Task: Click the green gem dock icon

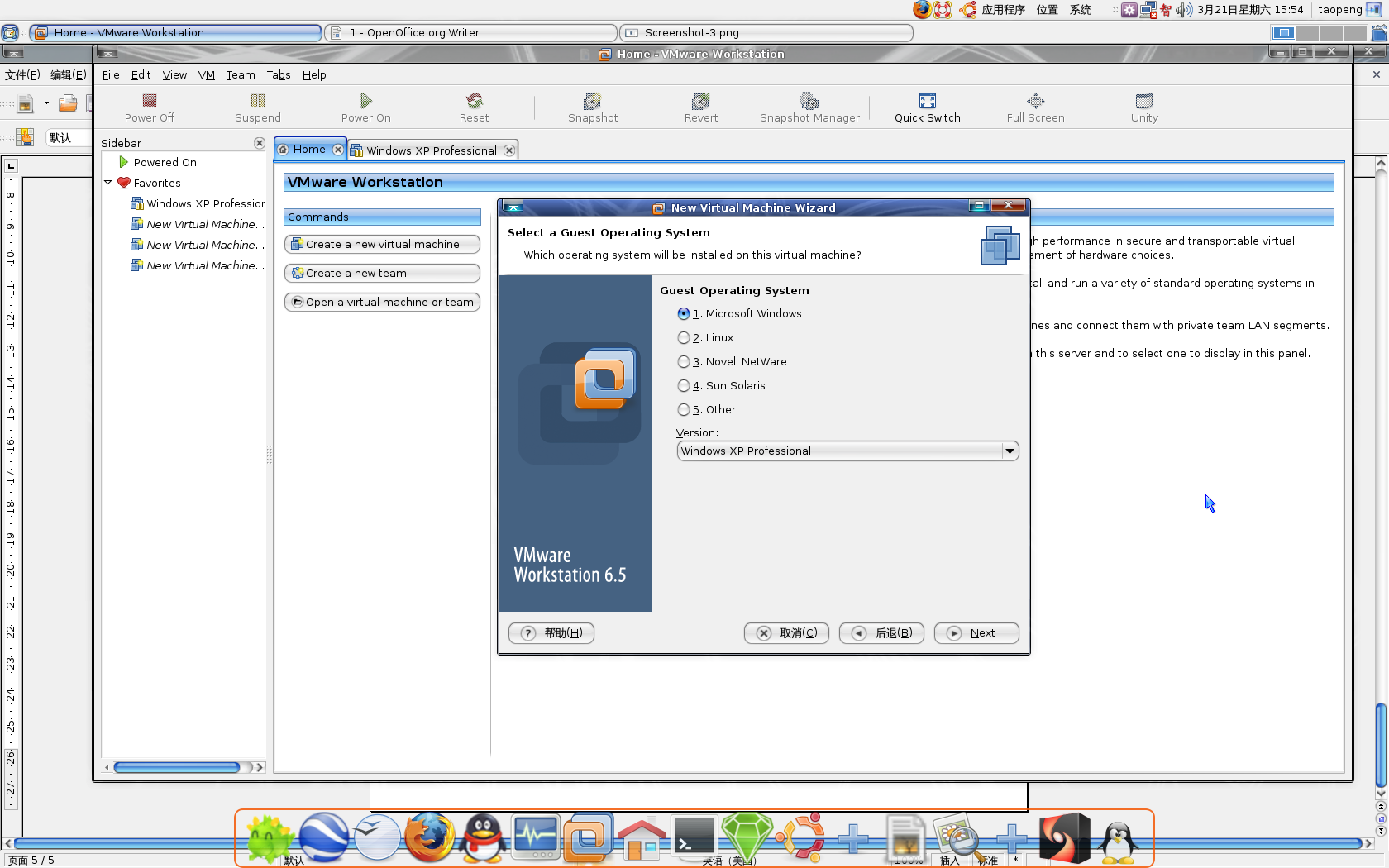Action: (747, 837)
